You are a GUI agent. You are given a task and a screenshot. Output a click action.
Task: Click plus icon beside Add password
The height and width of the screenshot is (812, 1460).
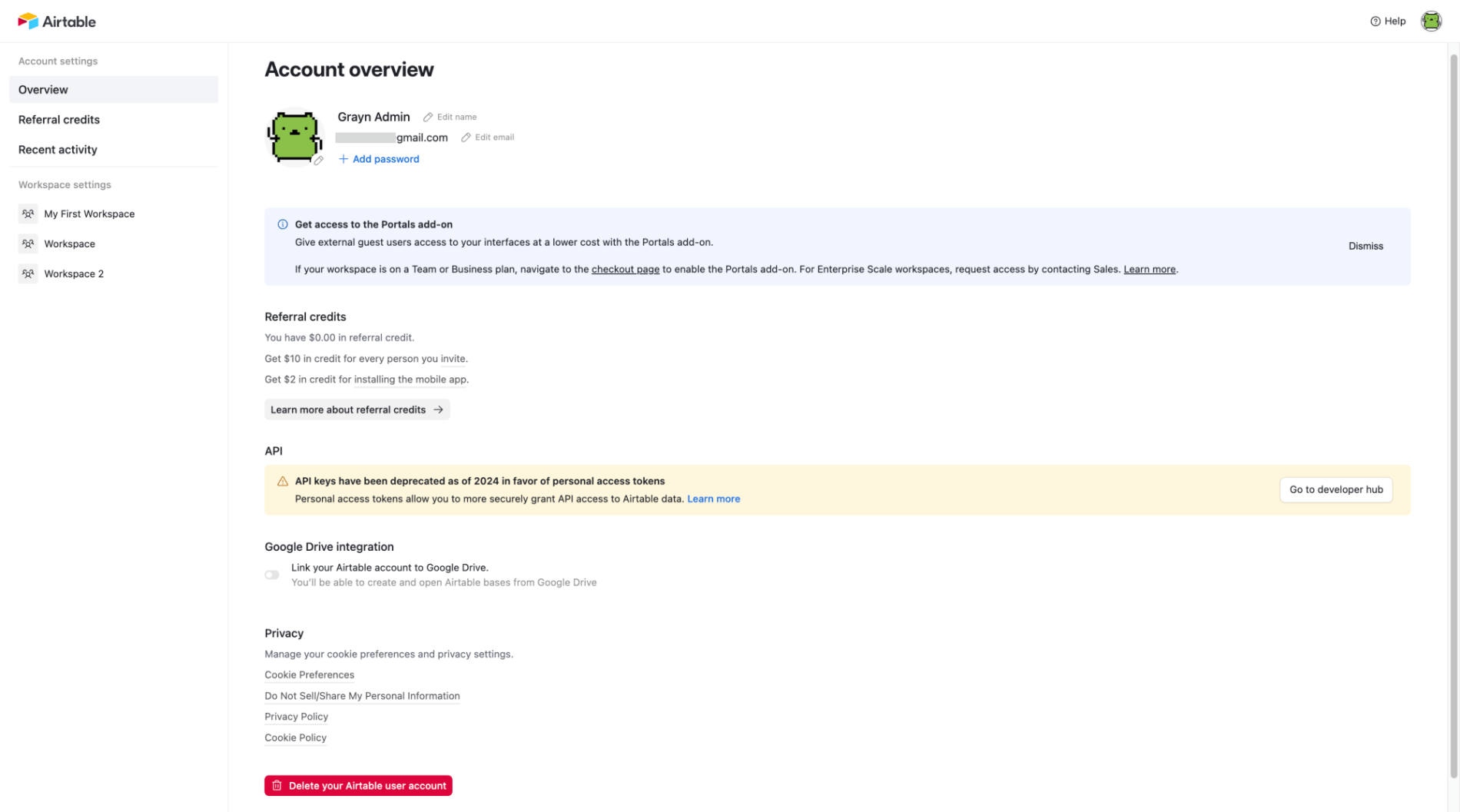(343, 159)
